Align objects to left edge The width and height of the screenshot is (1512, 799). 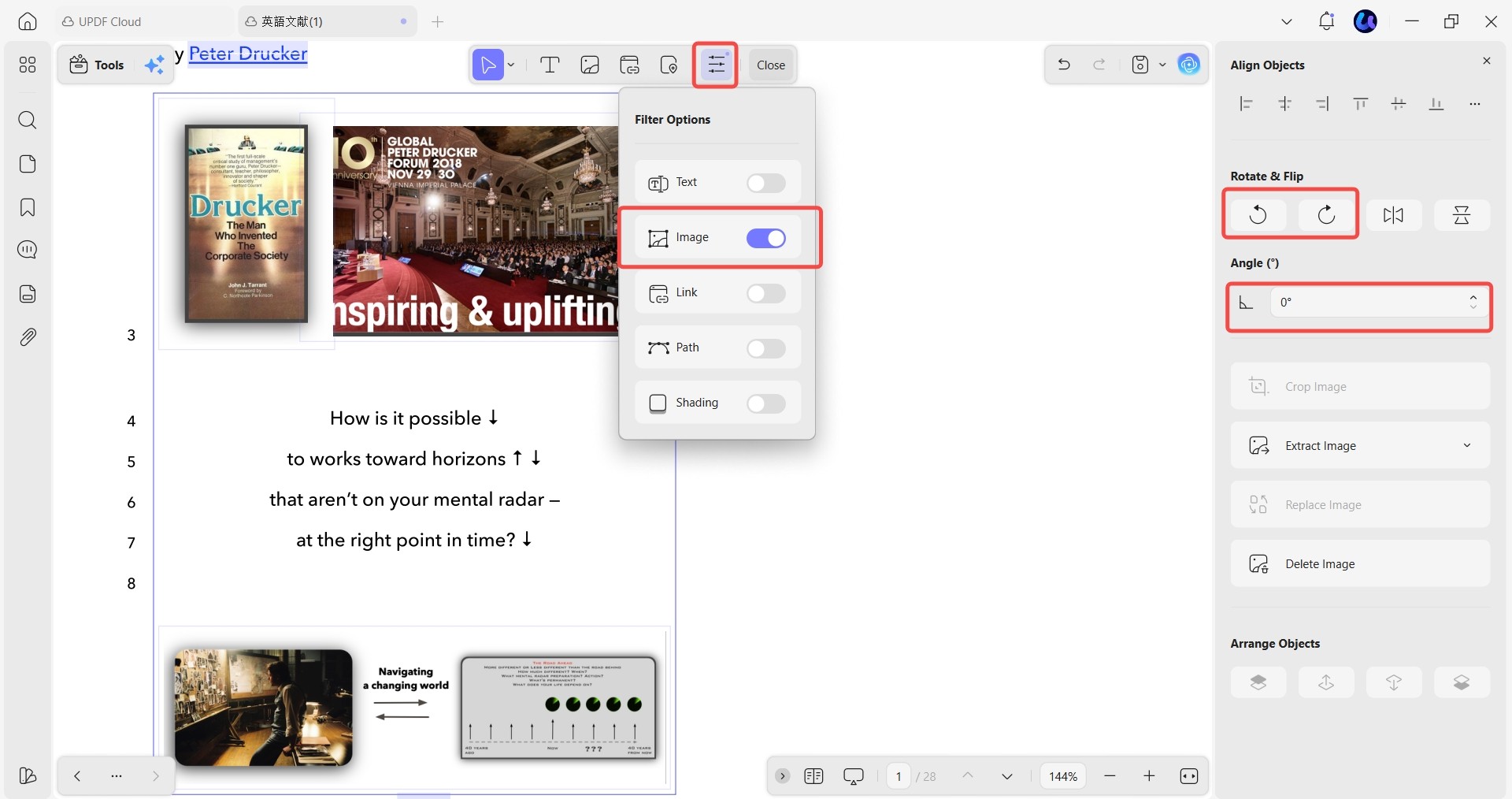[1246, 104]
